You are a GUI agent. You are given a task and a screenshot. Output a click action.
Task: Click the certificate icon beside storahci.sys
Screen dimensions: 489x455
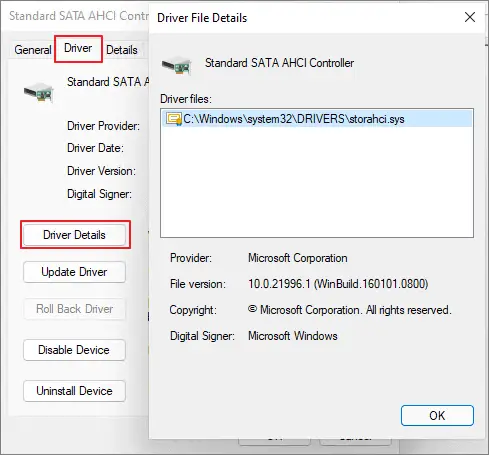tap(174, 119)
